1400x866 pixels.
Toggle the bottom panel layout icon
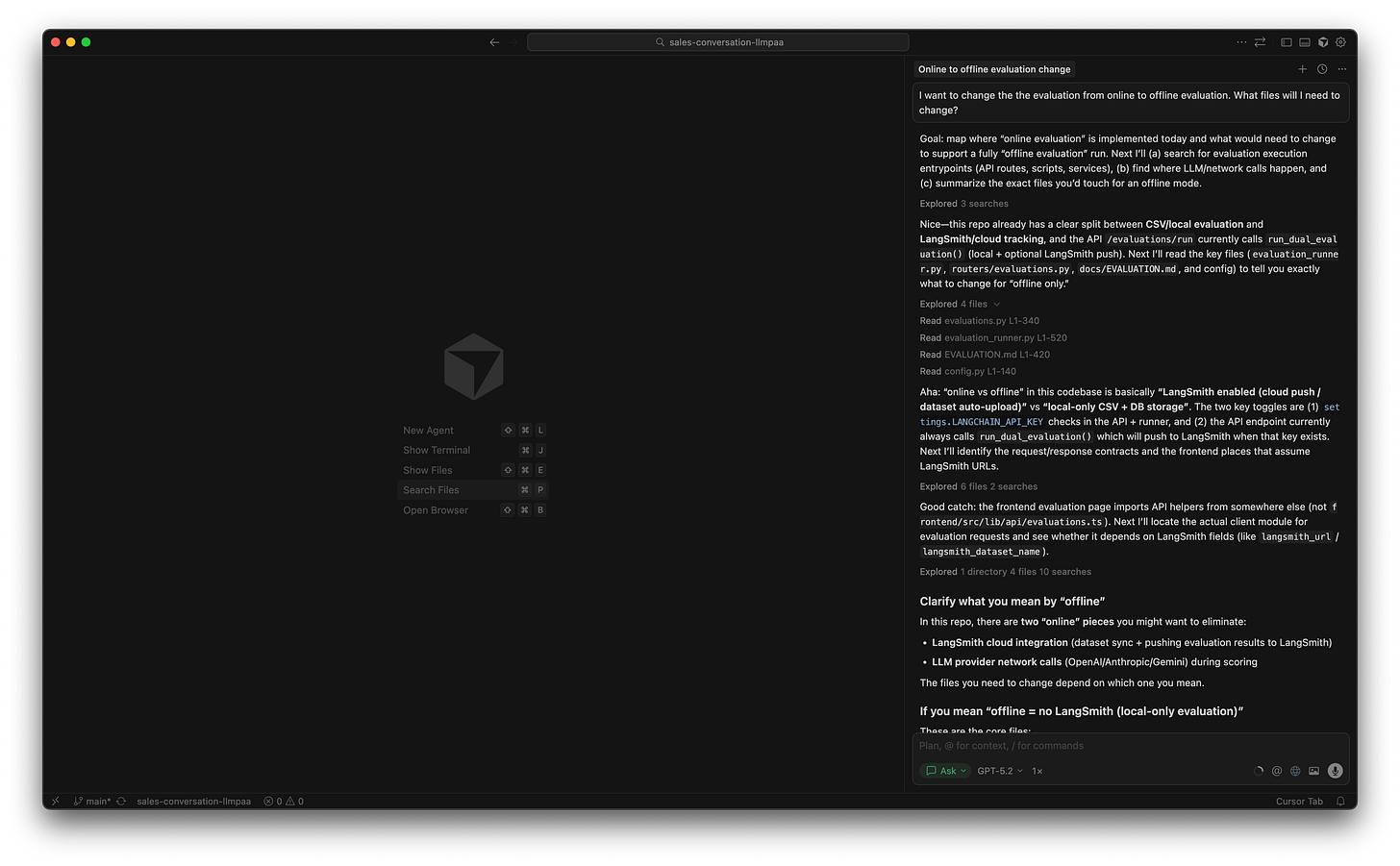tap(1305, 42)
